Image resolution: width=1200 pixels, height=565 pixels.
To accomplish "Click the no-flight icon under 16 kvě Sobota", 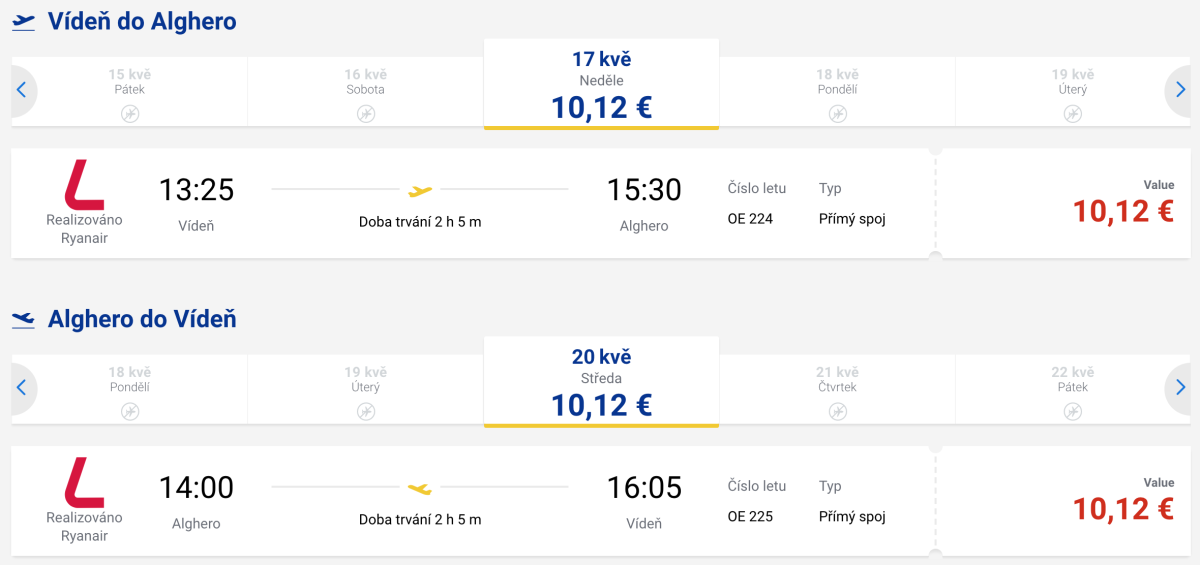I will coord(365,114).
